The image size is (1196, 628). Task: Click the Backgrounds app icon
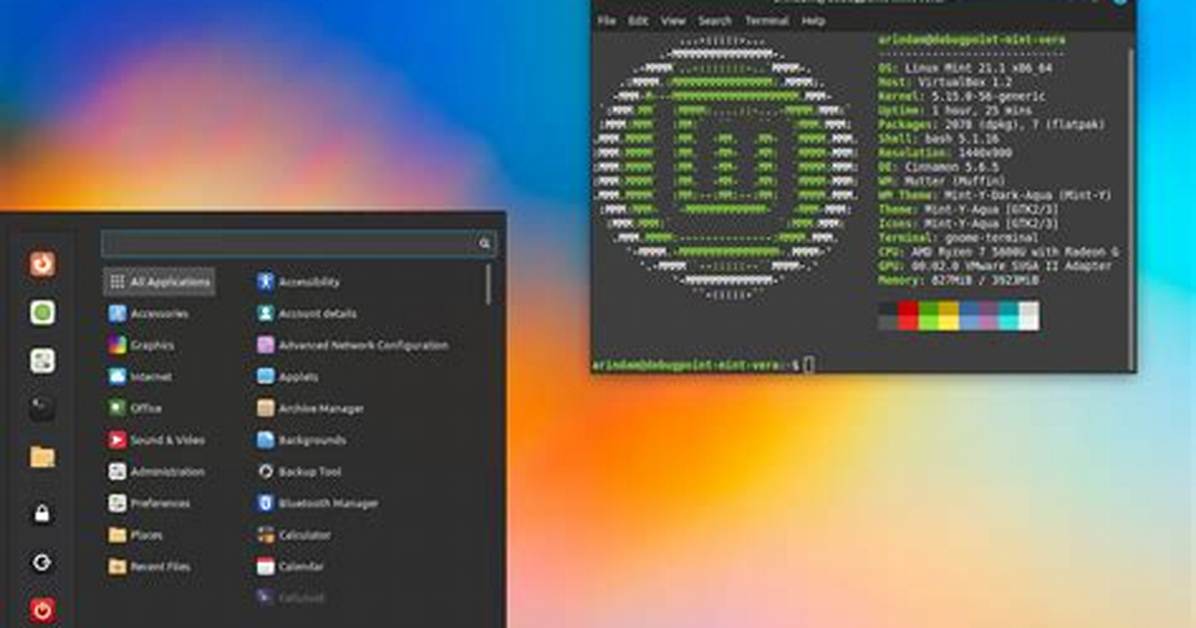(265, 440)
